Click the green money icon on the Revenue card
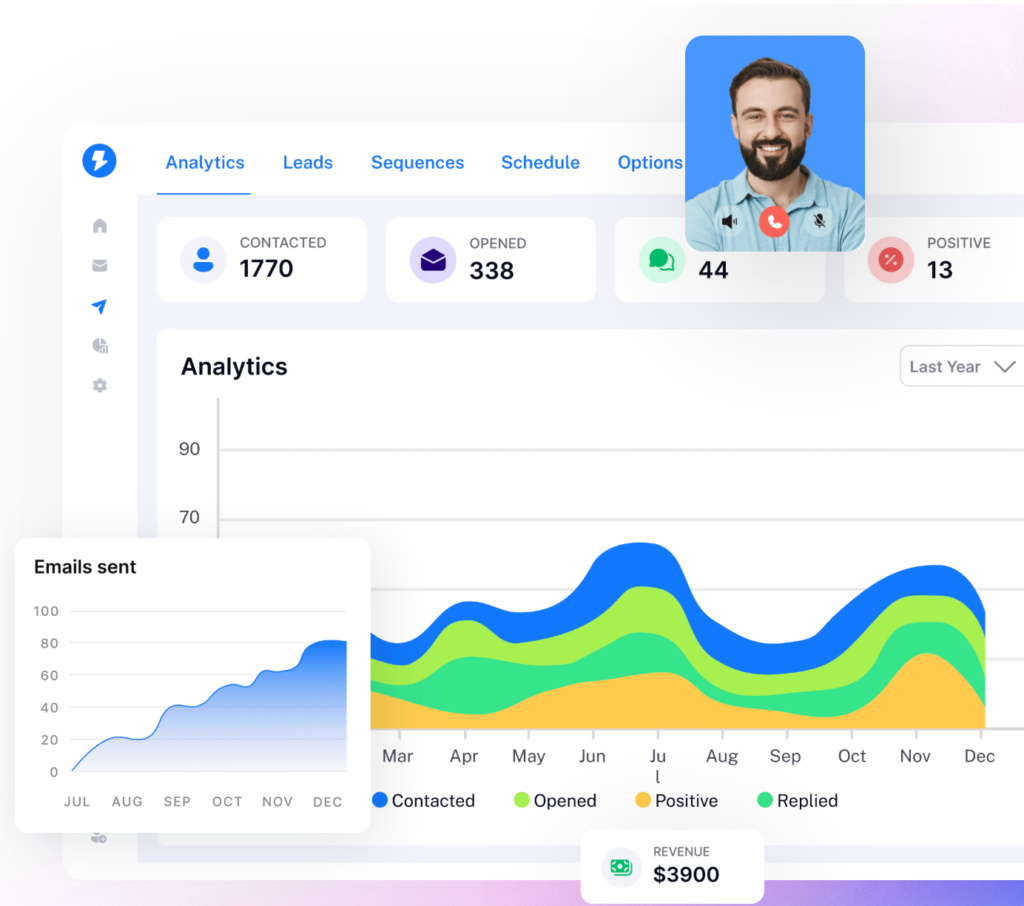The image size is (1024, 906). (621, 868)
